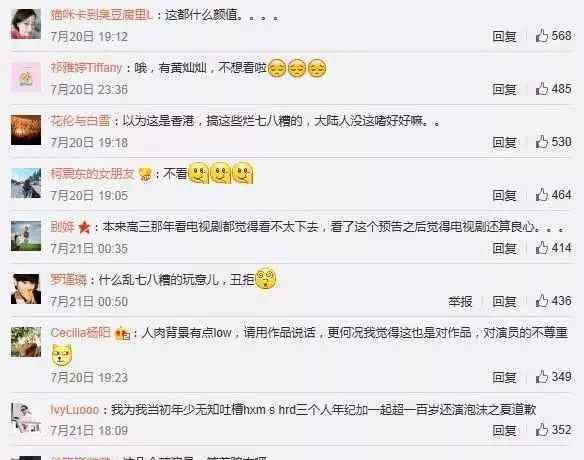Click IvyLuooo username link
Image resolution: width=584 pixels, height=460 pixels.
(x=75, y=409)
